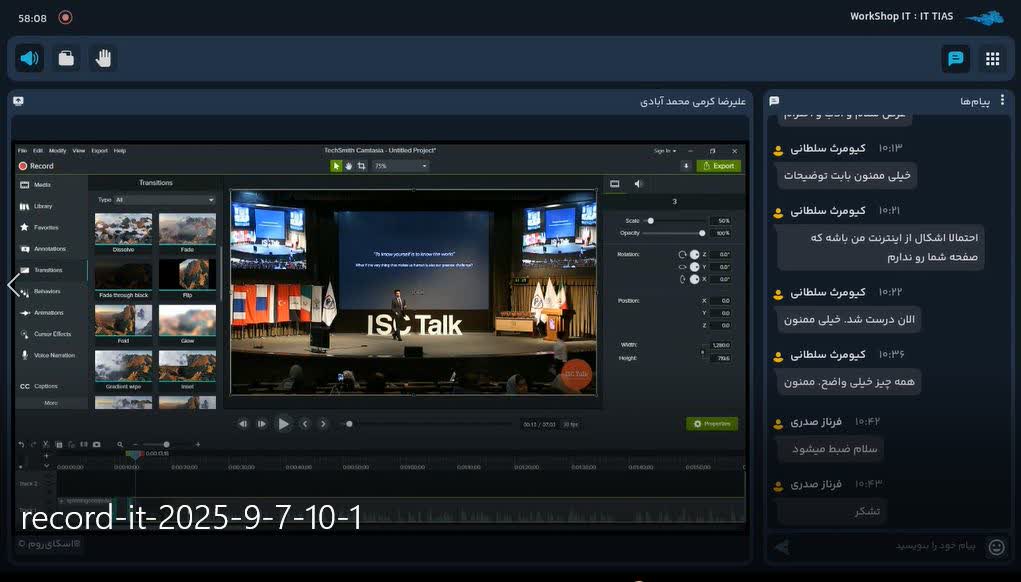Click the green Export button
Screen dimensions: 1021x582
(x=718, y=166)
